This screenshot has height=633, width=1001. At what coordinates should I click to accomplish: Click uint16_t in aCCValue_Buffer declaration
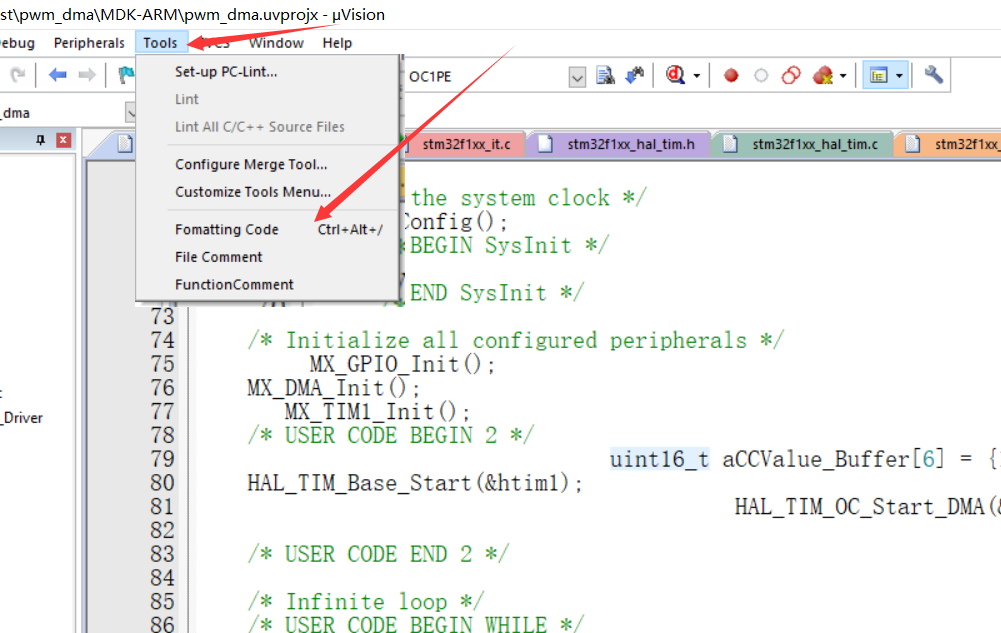tap(659, 459)
